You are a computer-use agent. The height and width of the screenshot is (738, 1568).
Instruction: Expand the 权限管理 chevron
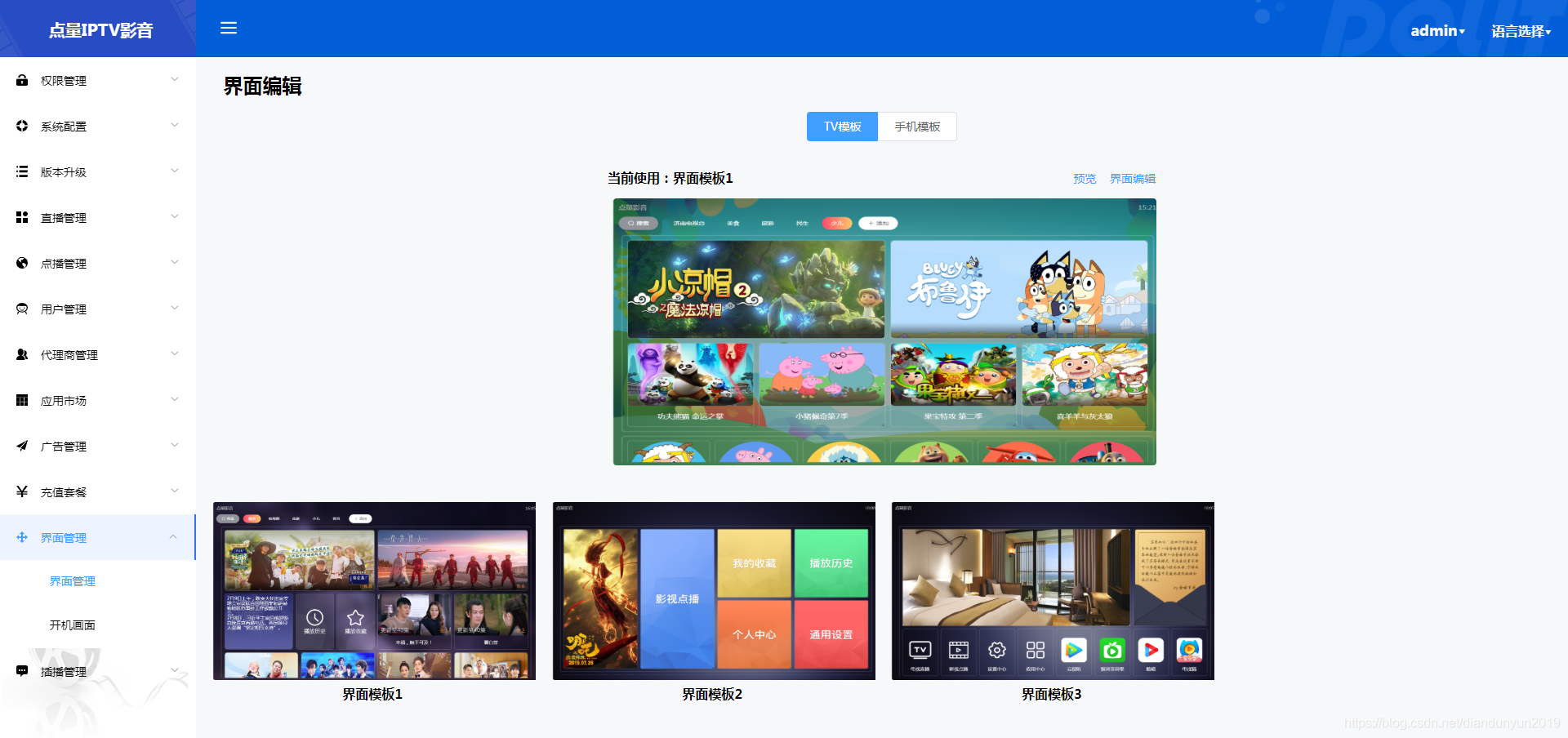click(x=174, y=79)
